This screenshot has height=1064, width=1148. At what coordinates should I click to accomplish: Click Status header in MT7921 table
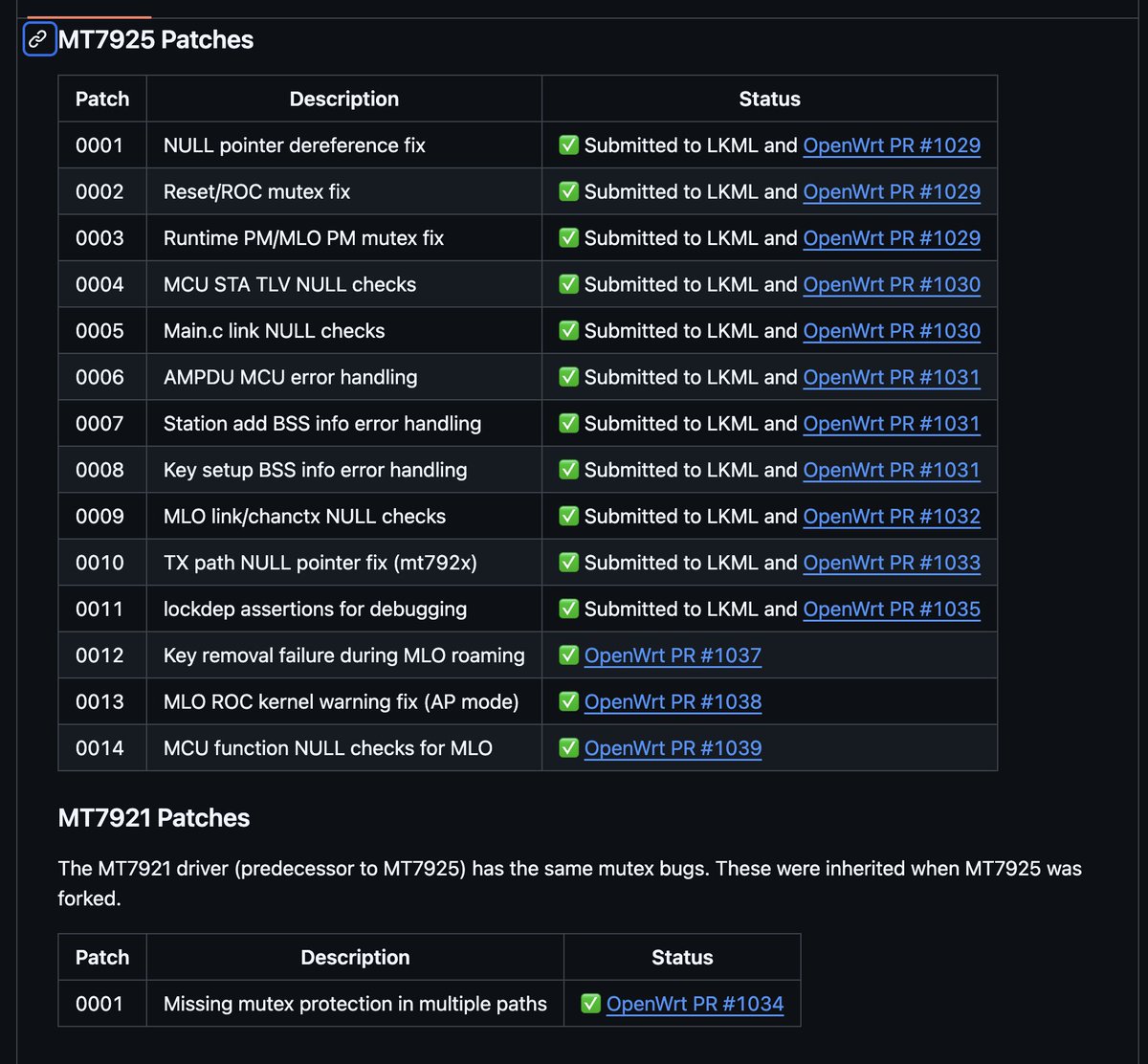click(x=682, y=957)
